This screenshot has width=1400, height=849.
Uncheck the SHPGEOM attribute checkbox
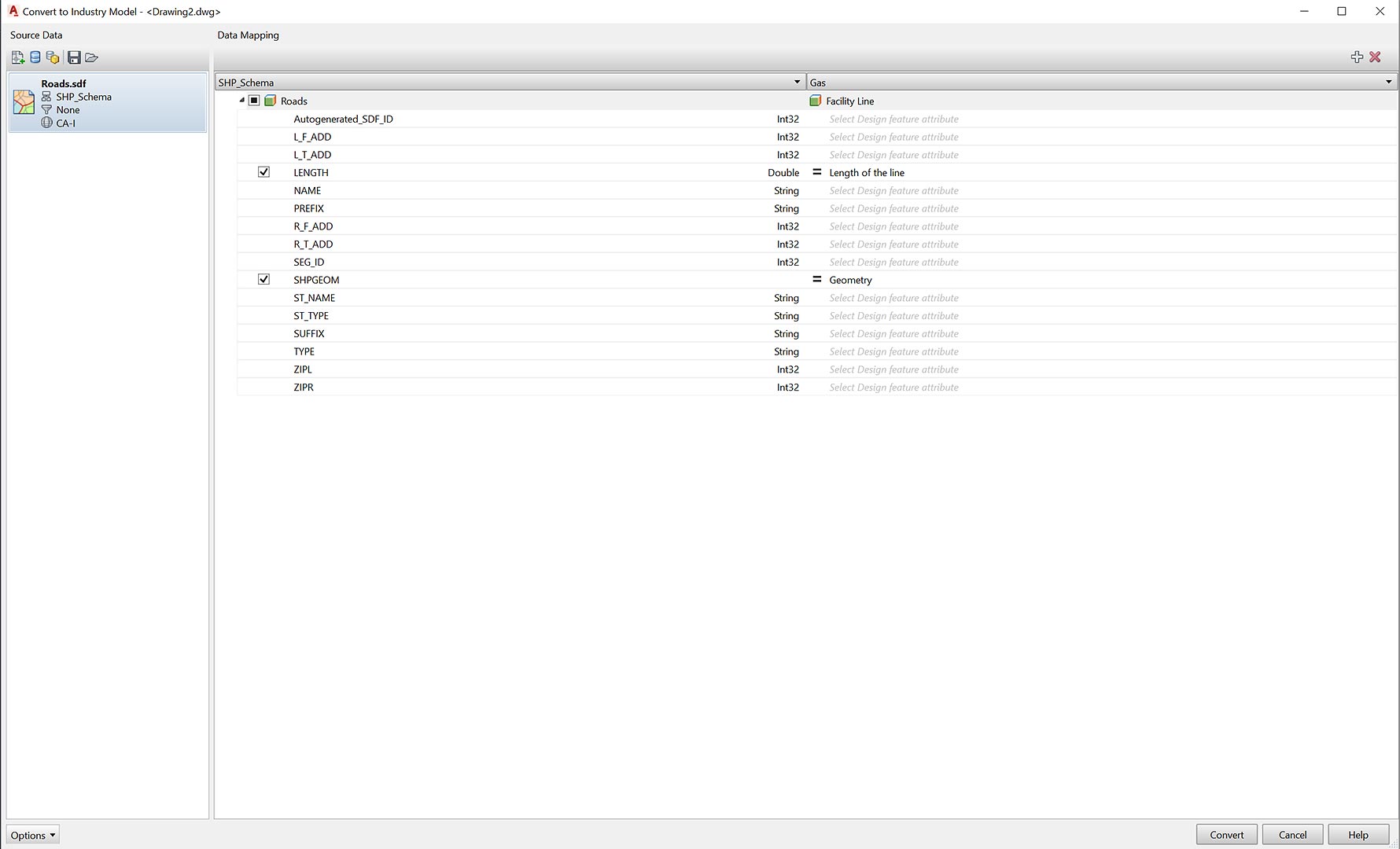click(x=263, y=280)
